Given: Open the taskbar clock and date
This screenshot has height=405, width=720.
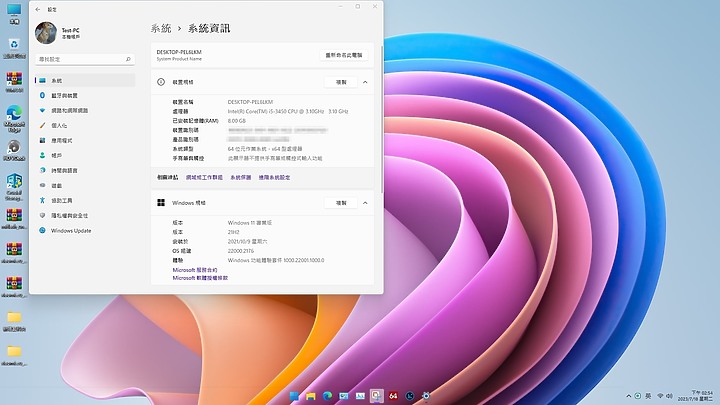Looking at the screenshot, I should 695,396.
